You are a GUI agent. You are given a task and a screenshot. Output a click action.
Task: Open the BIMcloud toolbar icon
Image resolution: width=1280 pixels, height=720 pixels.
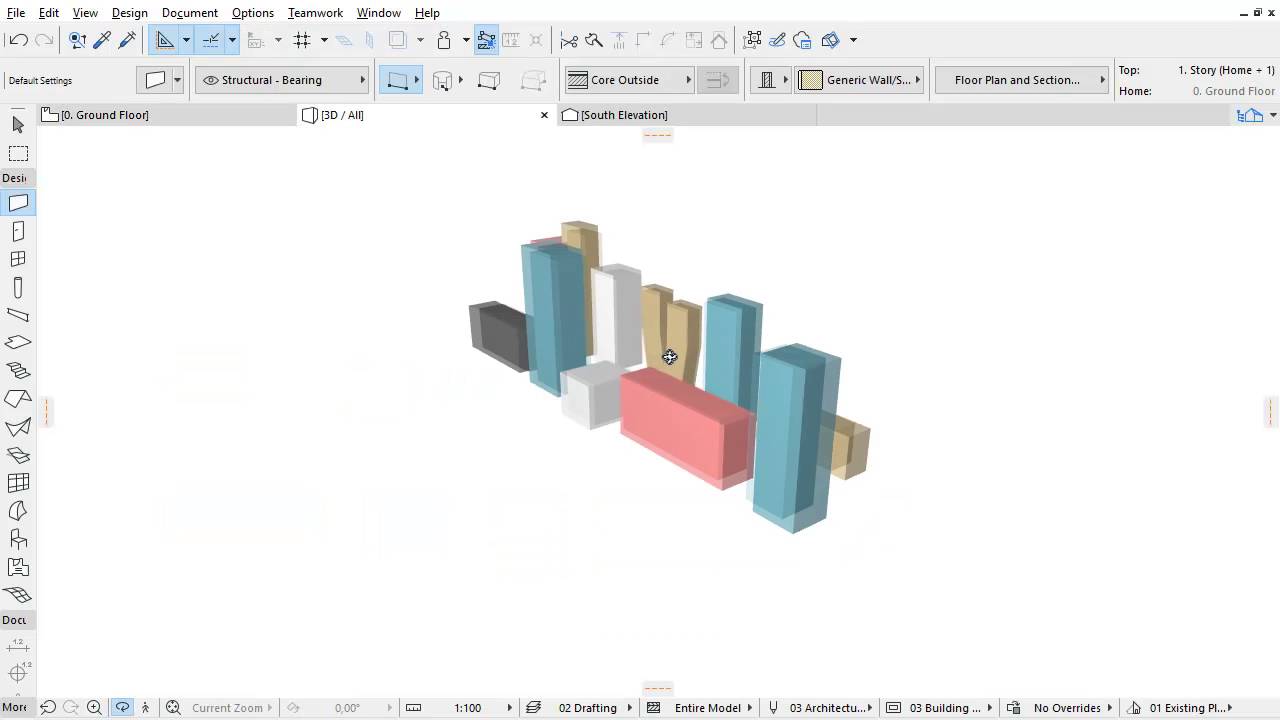point(802,40)
